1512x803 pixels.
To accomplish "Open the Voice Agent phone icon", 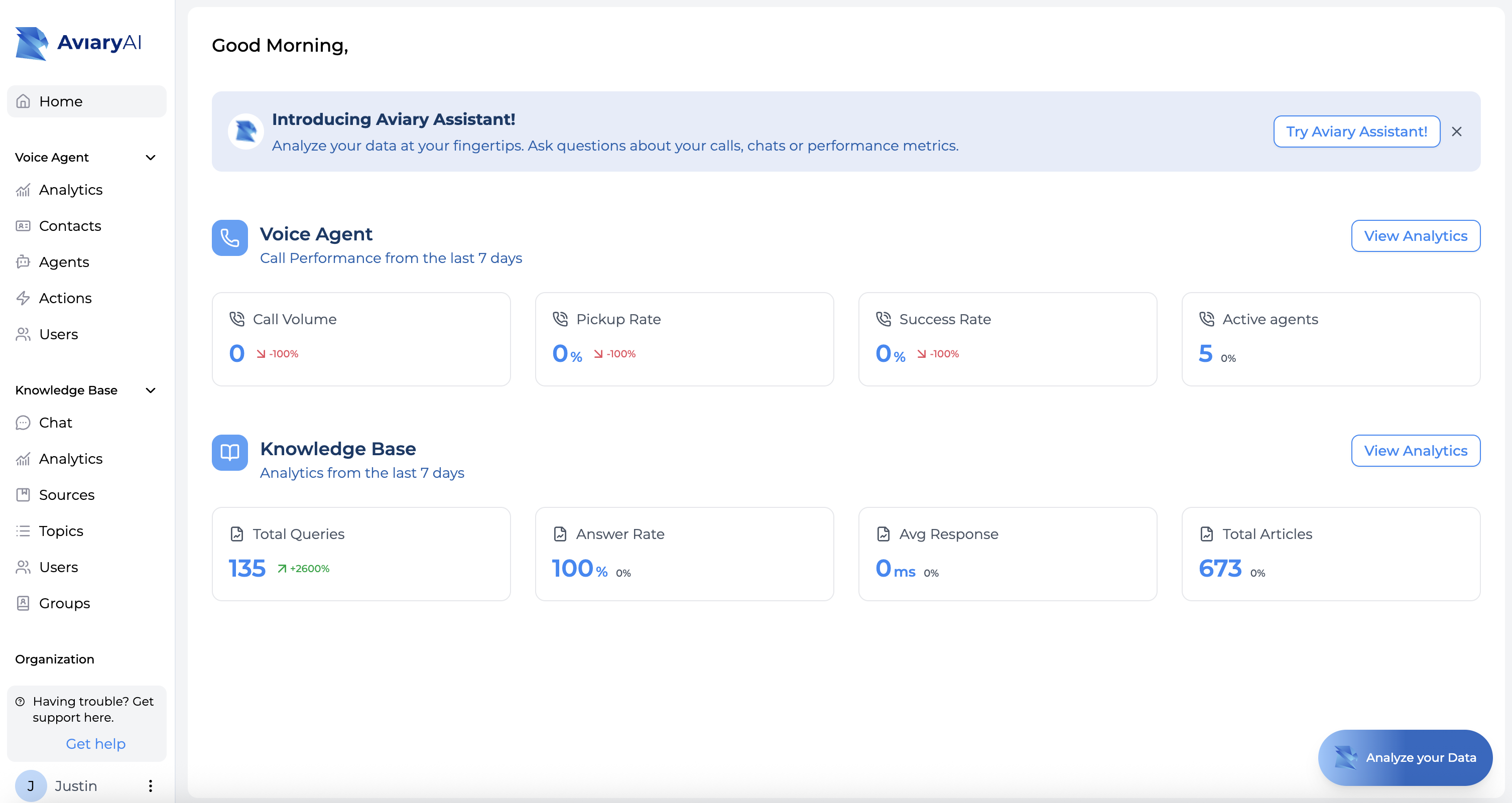I will 229,238.
